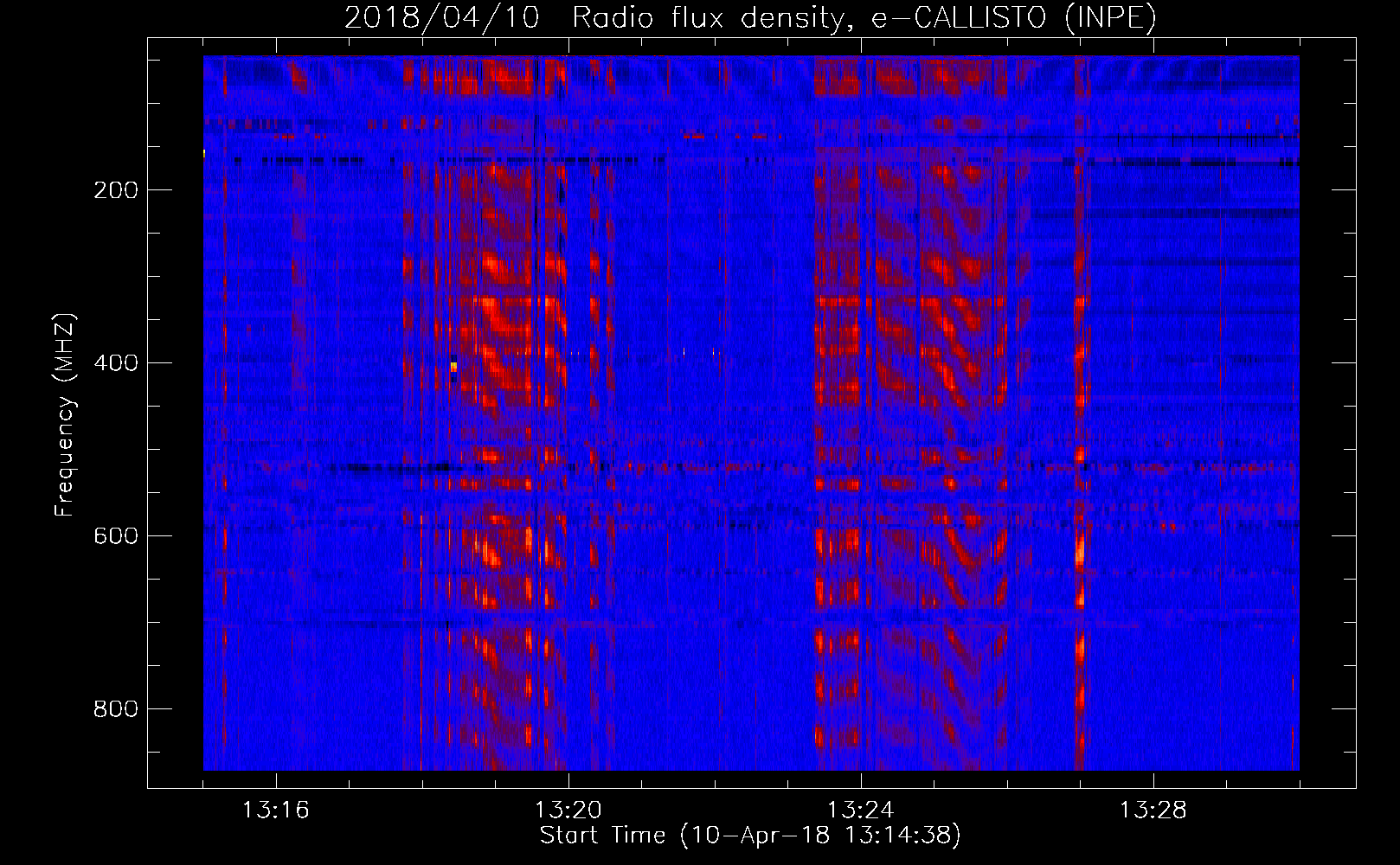This screenshot has height=865, width=1400.
Task: Click the 200 frequency tick label
Action: pyautogui.click(x=116, y=190)
